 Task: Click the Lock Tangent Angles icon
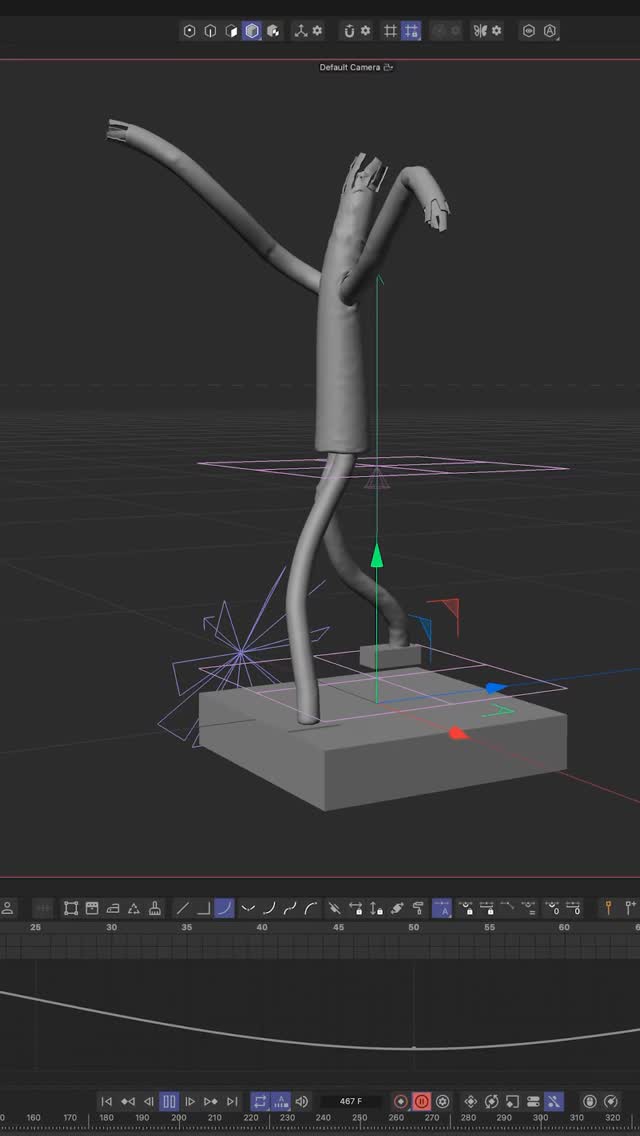355,908
